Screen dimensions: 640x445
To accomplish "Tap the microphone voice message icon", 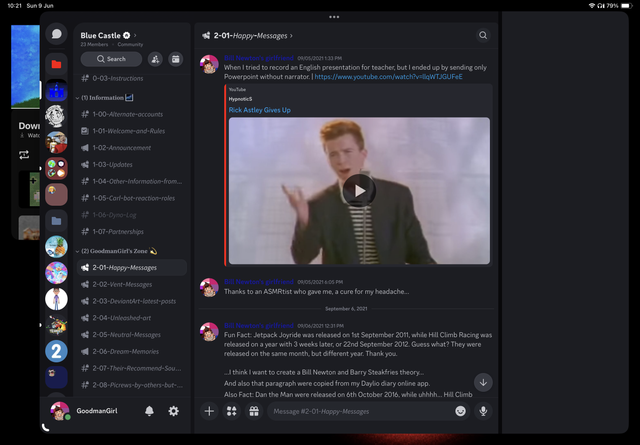I will (483, 411).
